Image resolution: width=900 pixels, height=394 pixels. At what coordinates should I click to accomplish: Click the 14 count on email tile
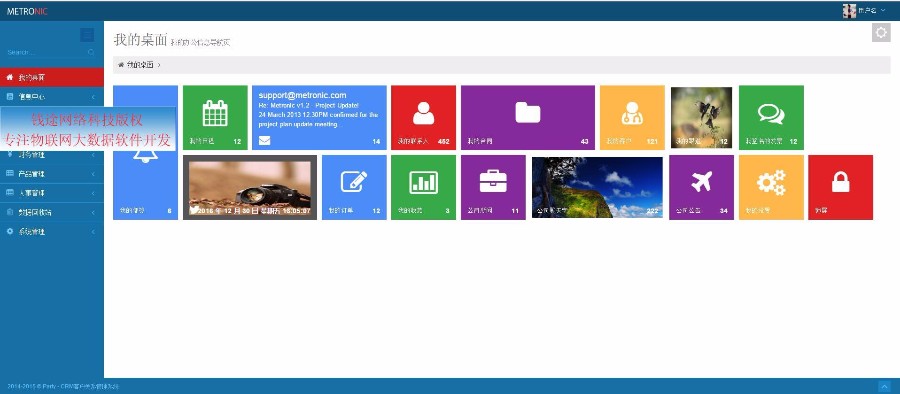click(x=377, y=141)
